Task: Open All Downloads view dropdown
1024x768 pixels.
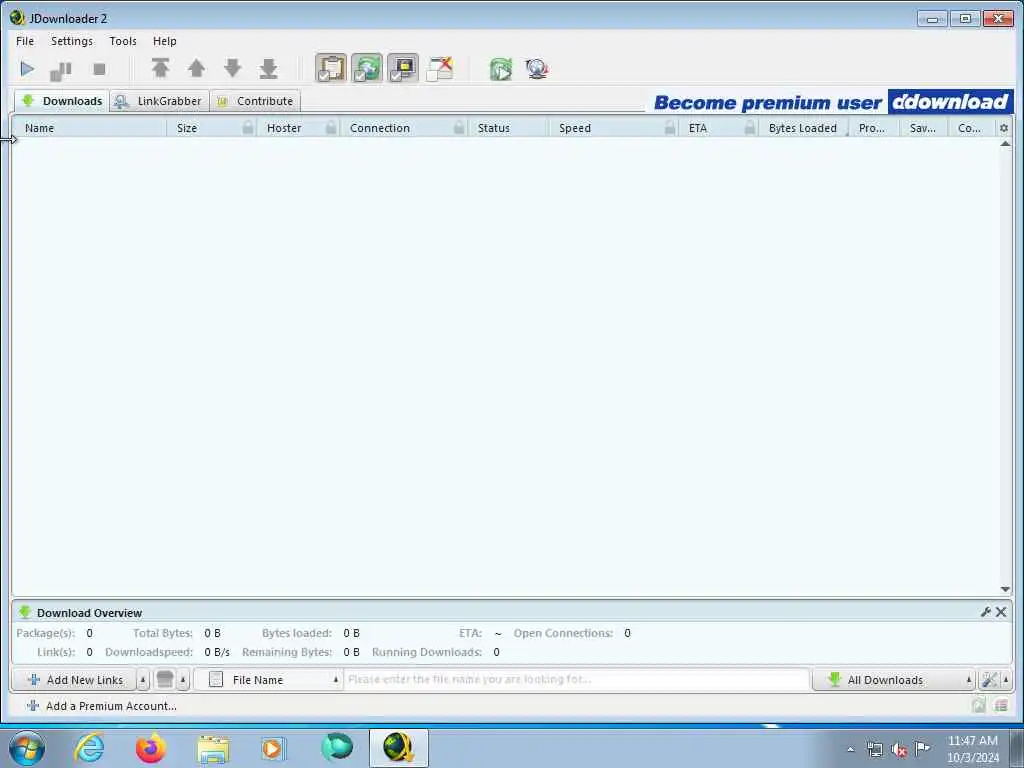Action: point(893,680)
